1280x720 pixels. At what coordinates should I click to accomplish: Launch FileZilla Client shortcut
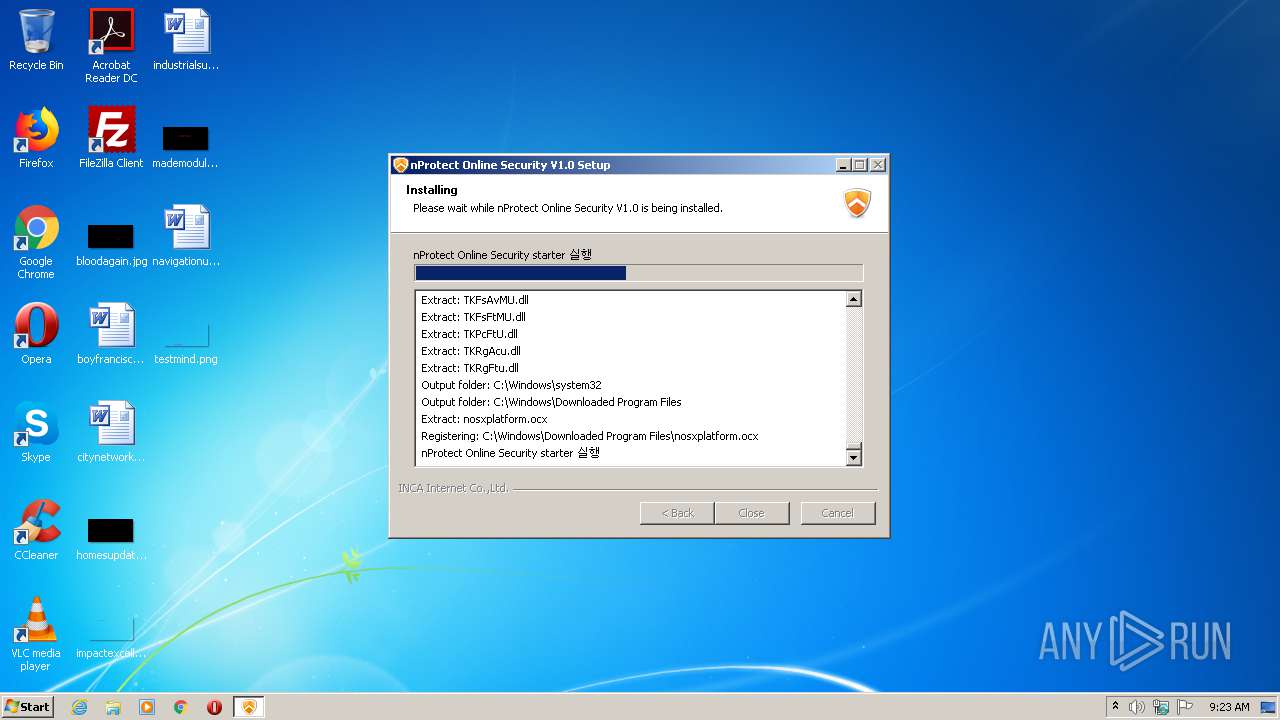pos(111,138)
